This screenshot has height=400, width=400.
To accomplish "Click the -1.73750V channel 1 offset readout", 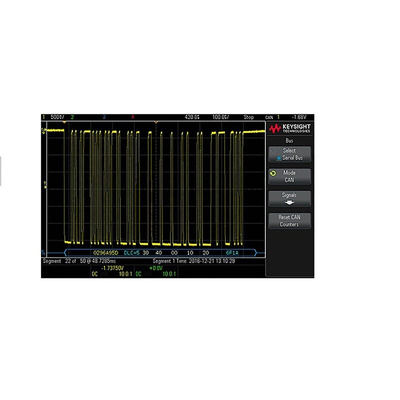I will (x=112, y=268).
